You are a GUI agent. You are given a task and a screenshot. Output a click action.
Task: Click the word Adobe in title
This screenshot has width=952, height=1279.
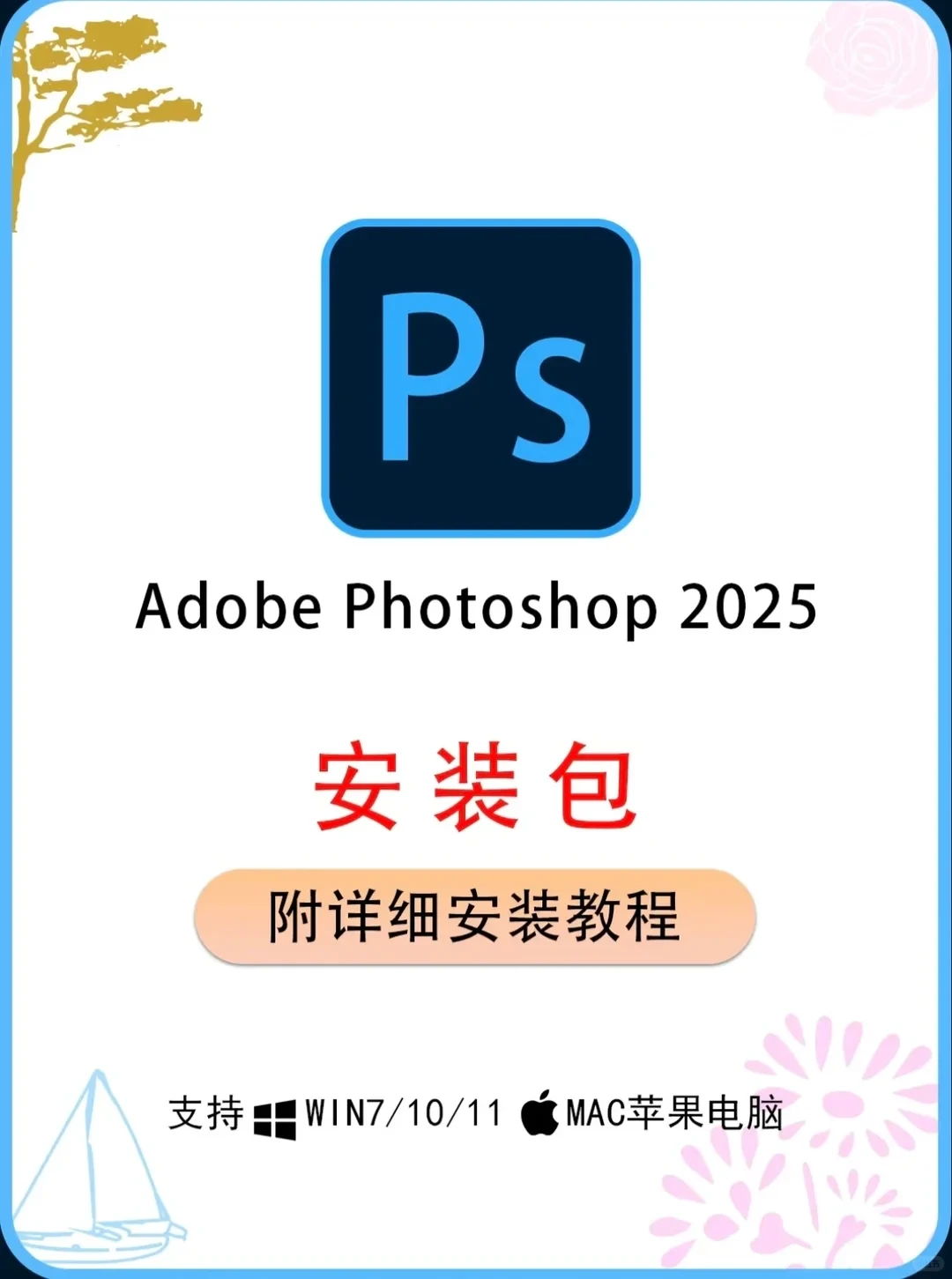pos(228,606)
